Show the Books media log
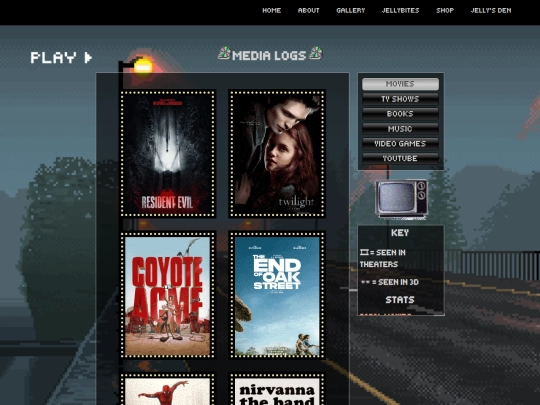Image resolution: width=540 pixels, height=405 pixels. click(x=400, y=114)
